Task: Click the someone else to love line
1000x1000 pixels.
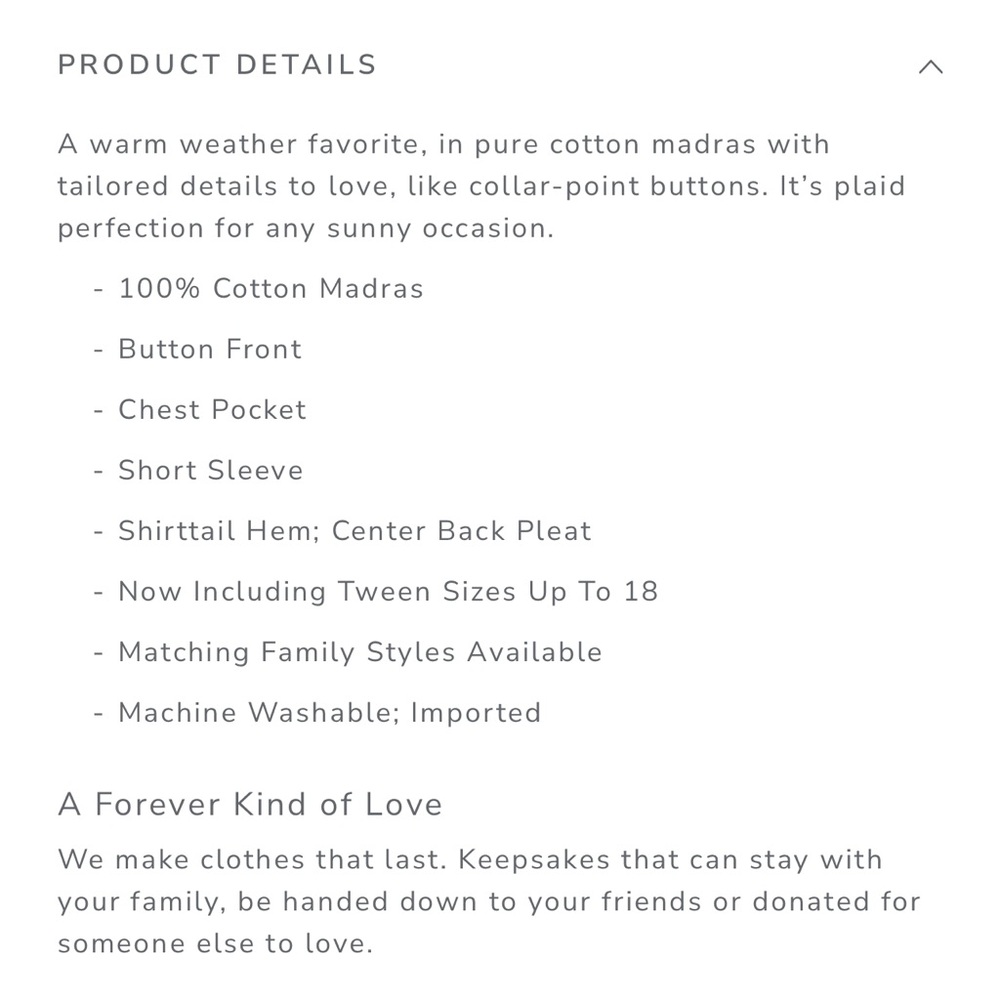Action: [215, 944]
